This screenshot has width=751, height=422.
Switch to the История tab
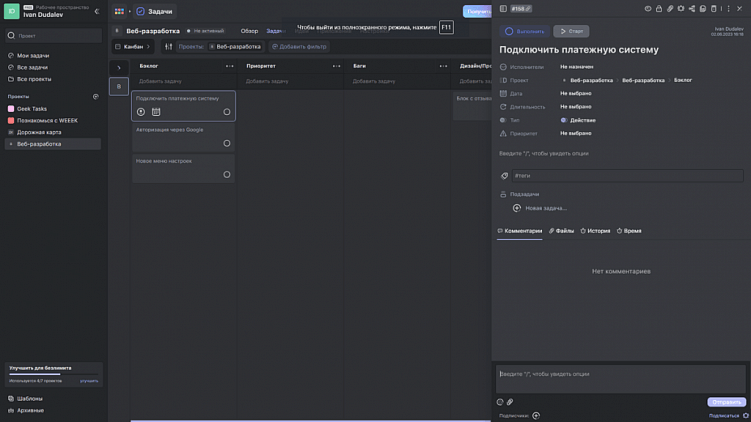[595, 231]
